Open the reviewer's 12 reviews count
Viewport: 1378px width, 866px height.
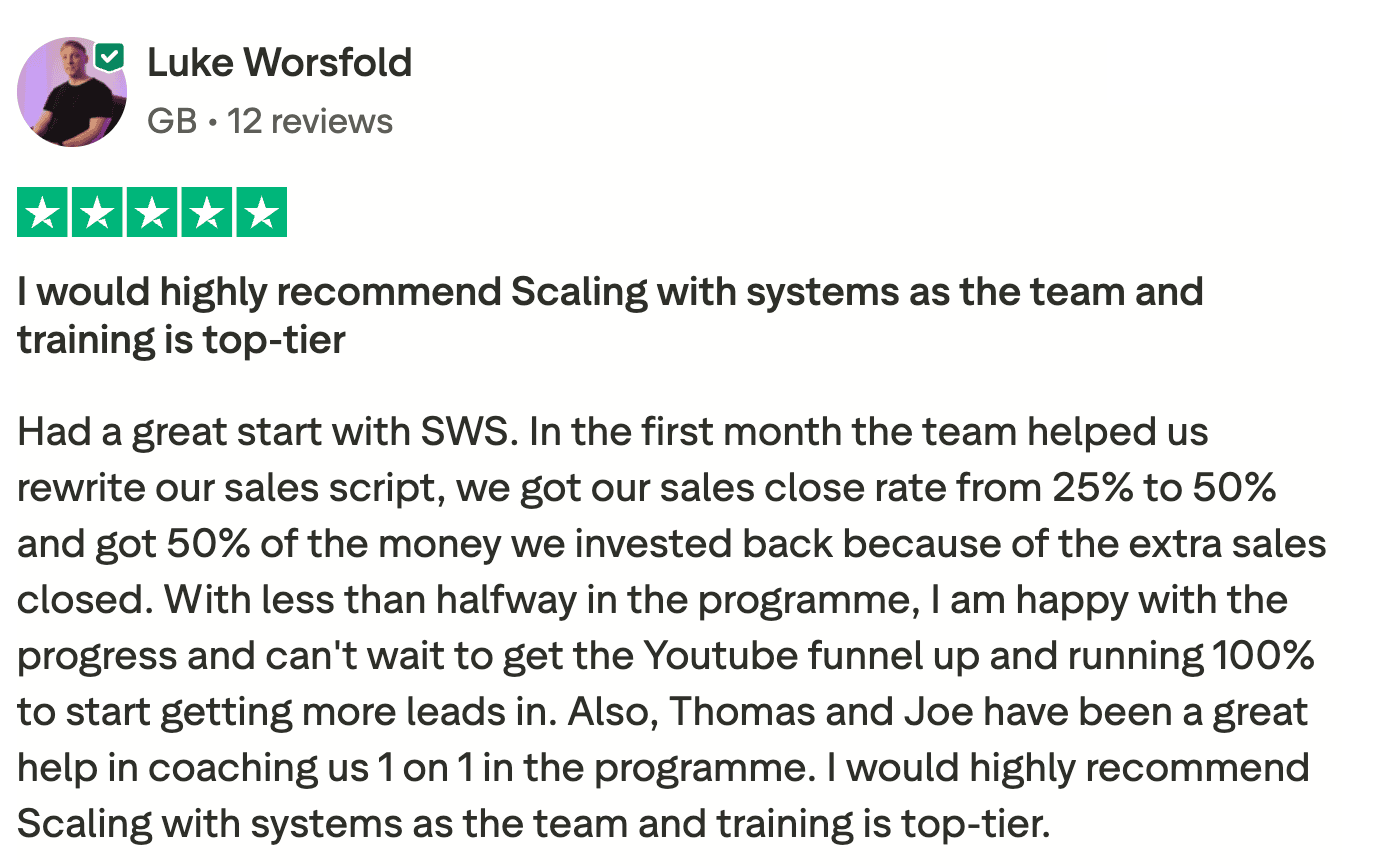pyautogui.click(x=310, y=122)
